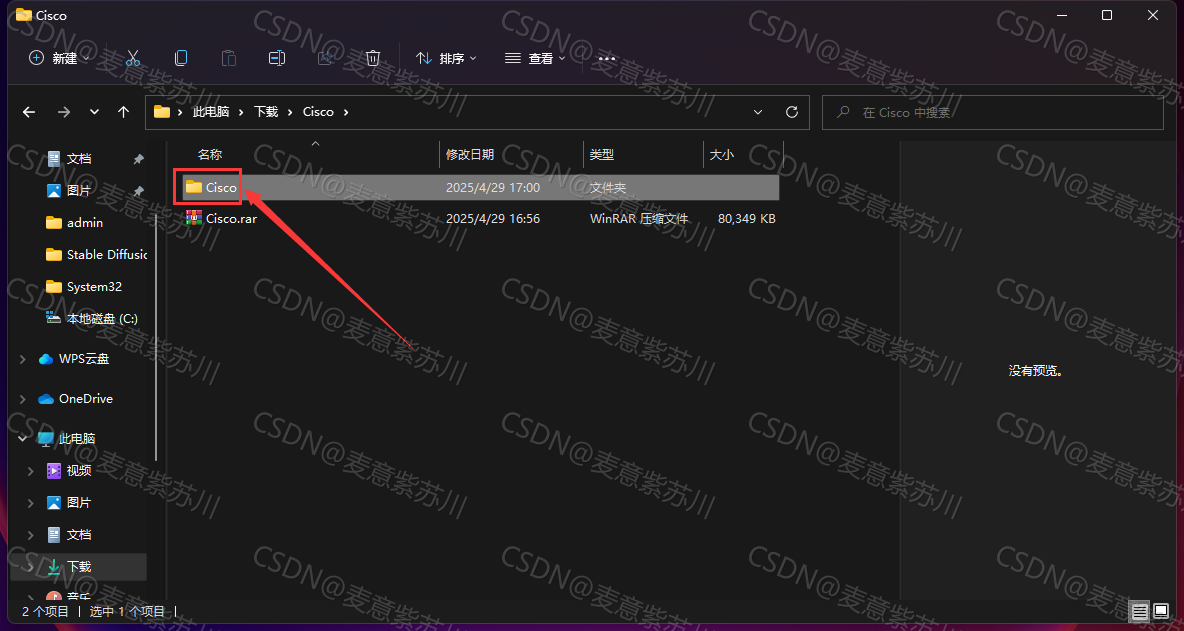Expand the OneDrive tree node
1184x631 pixels.
click(x=23, y=399)
